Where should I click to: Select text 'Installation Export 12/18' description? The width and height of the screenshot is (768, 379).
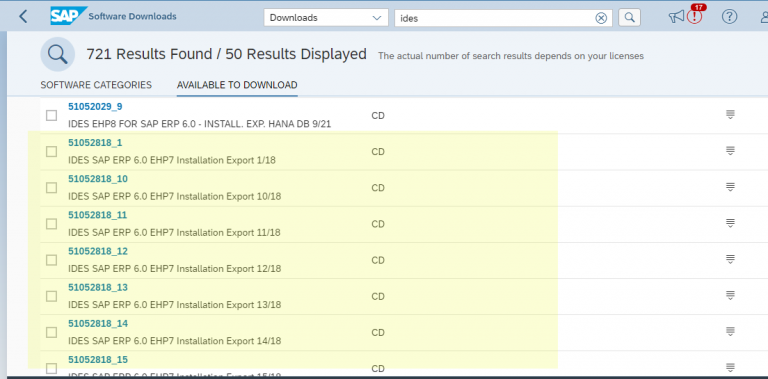(229, 269)
